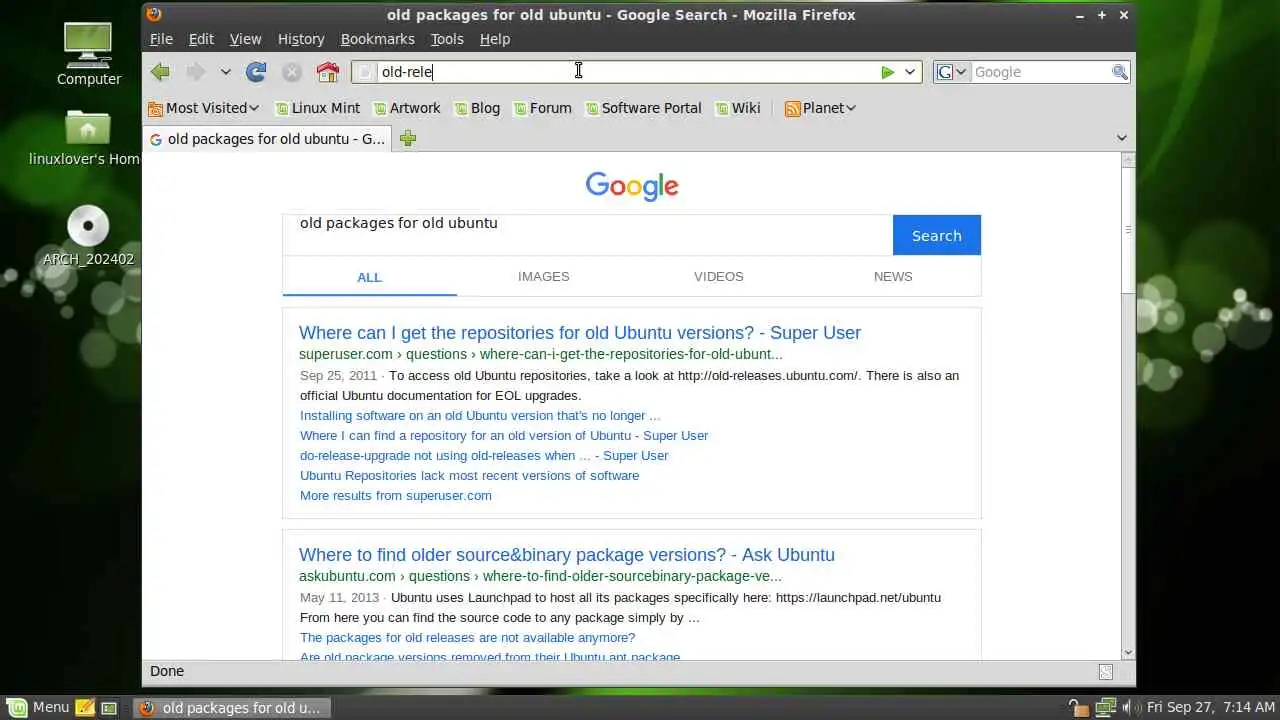Click the blue Search button
This screenshot has width=1280, height=720.
click(x=937, y=235)
